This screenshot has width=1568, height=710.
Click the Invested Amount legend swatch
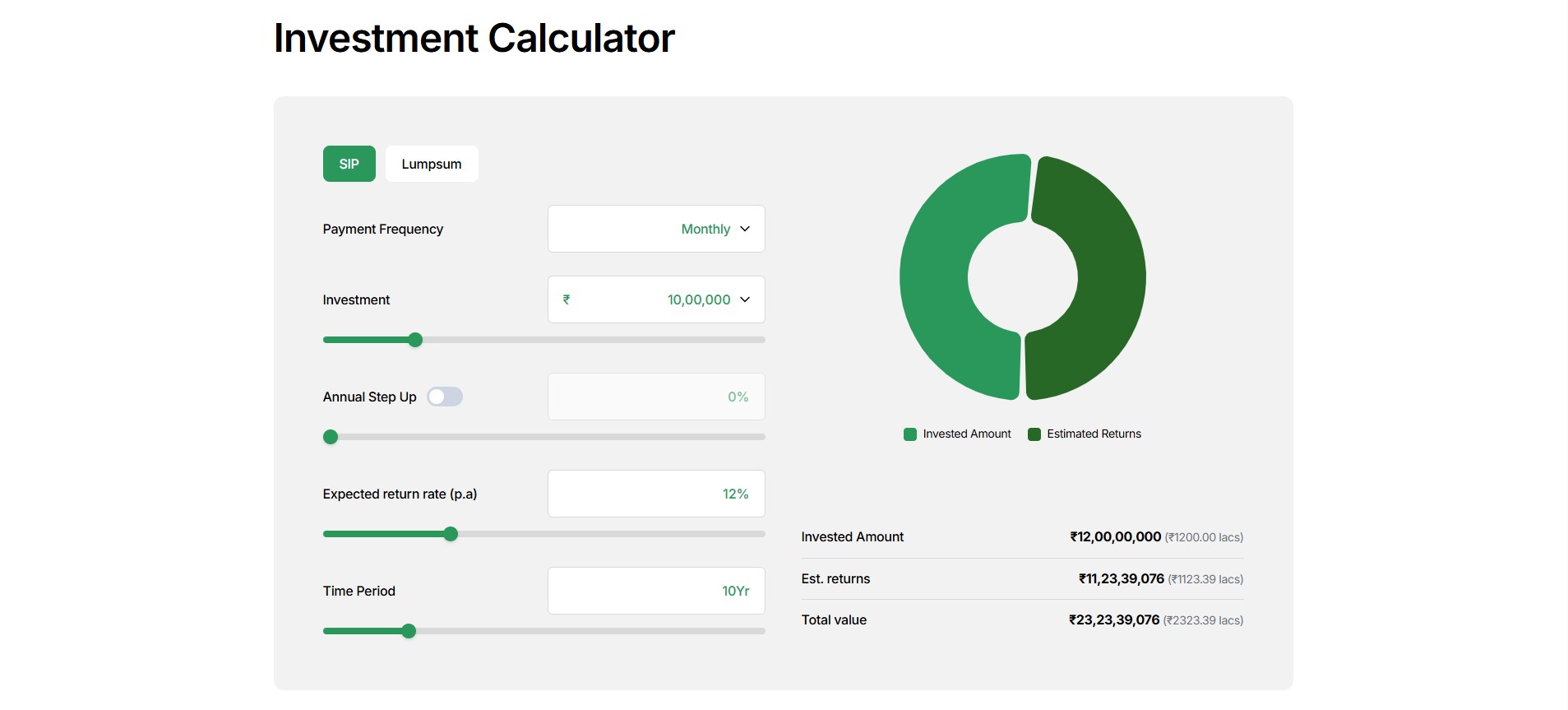point(910,434)
